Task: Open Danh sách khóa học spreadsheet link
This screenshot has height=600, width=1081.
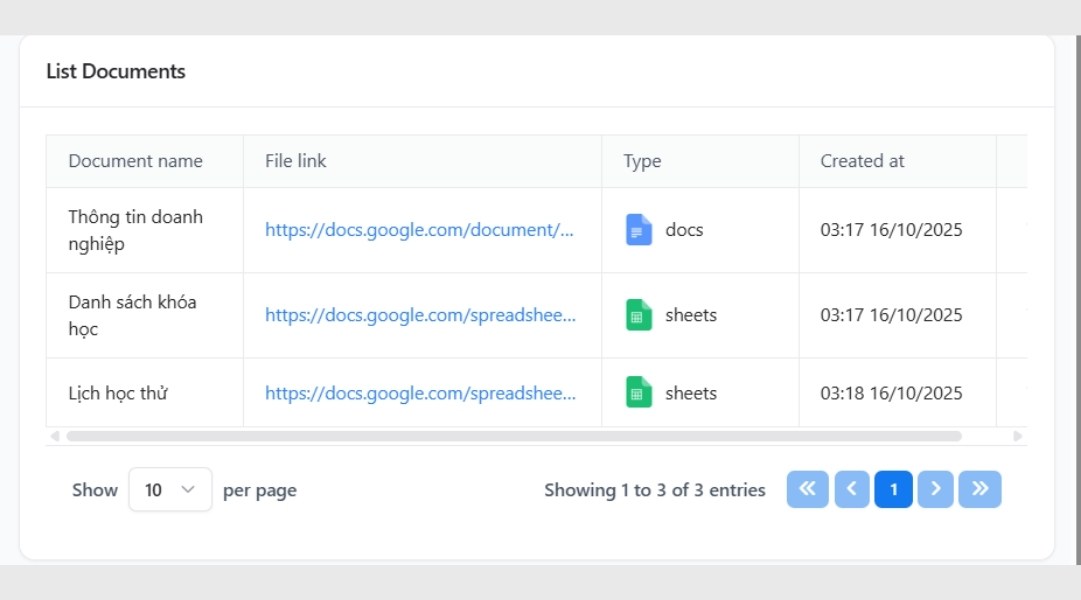Action: [420, 315]
